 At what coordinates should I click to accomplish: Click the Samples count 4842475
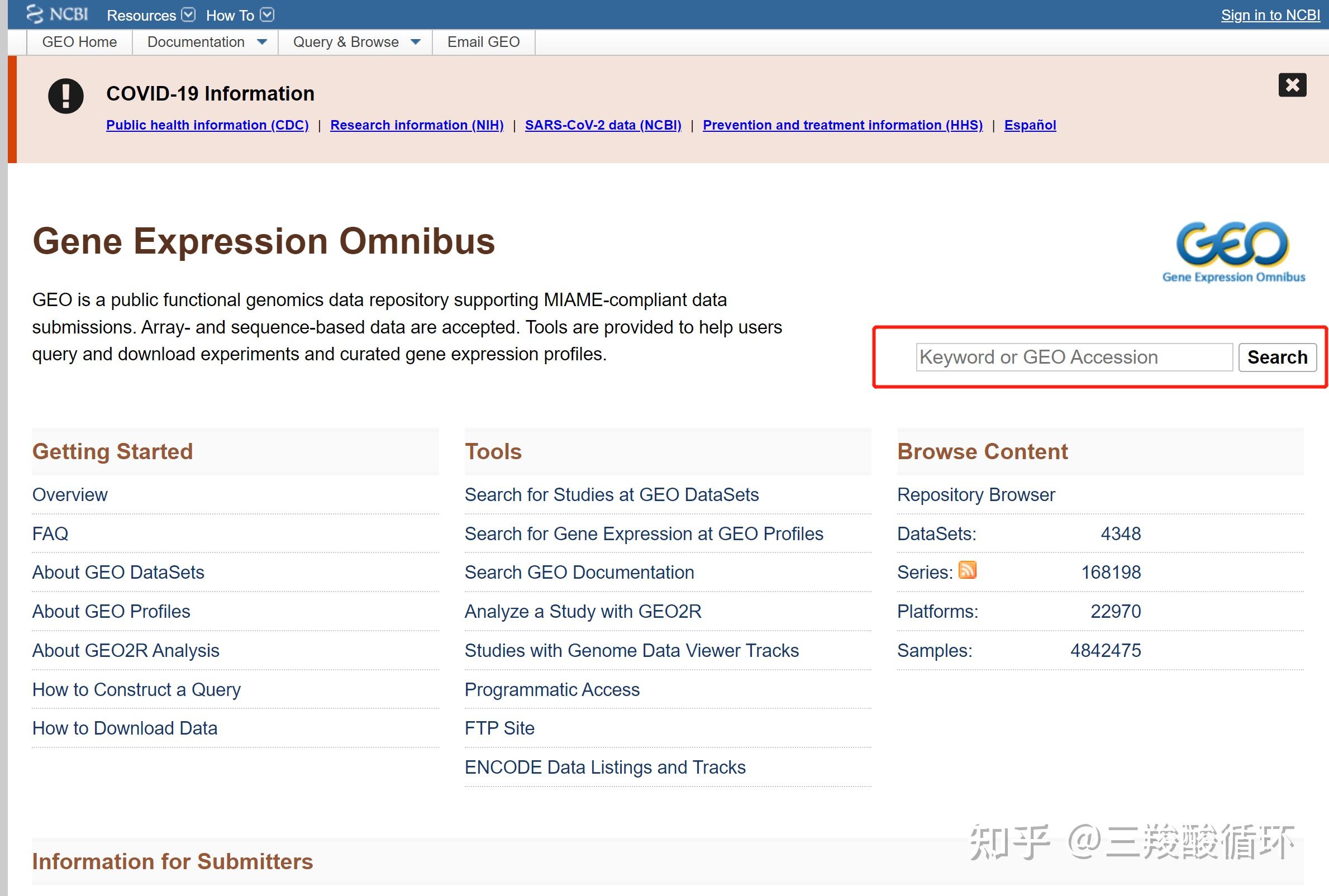(x=1106, y=650)
